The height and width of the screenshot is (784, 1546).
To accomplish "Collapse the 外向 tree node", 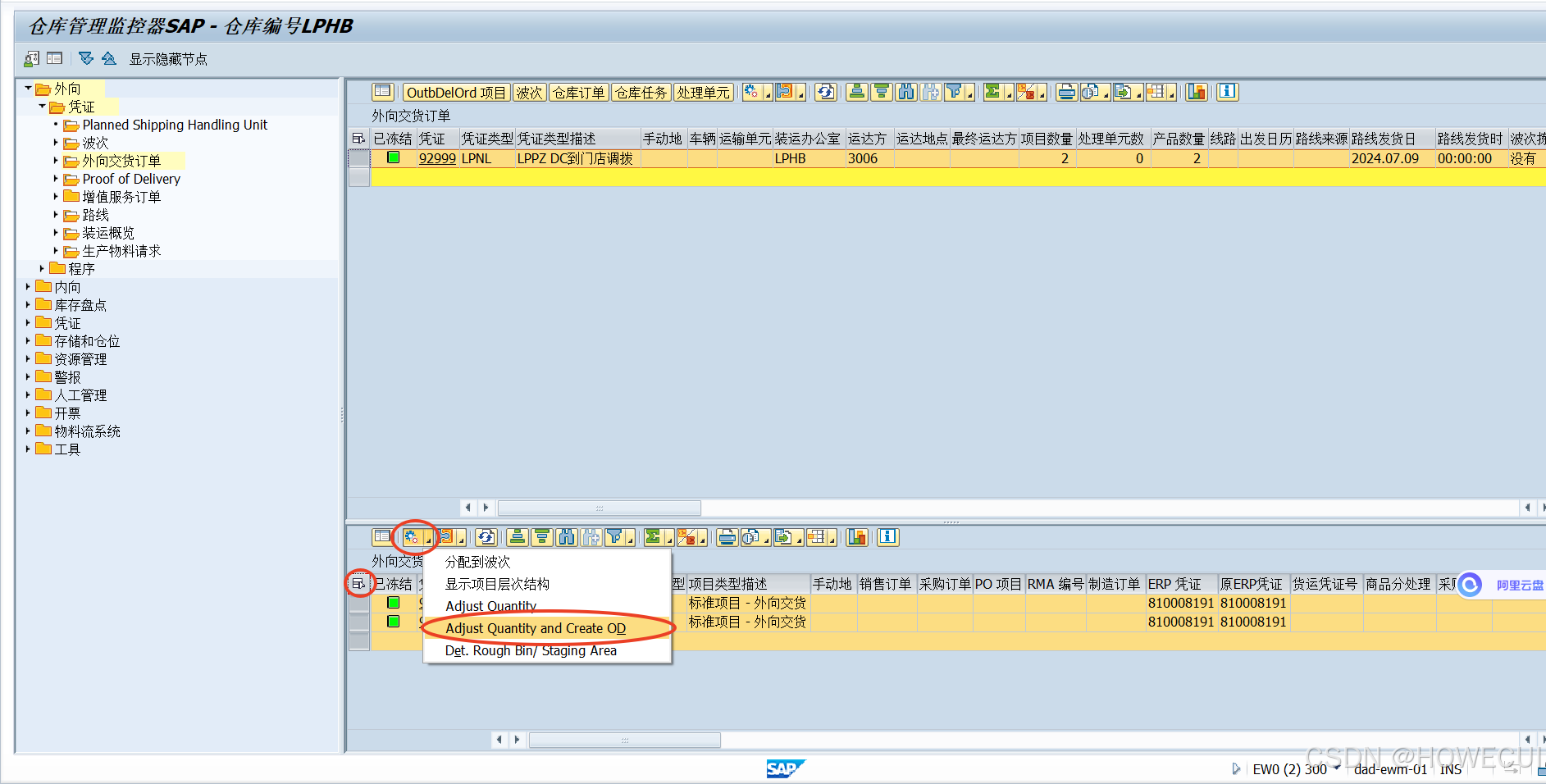I will click(x=28, y=88).
